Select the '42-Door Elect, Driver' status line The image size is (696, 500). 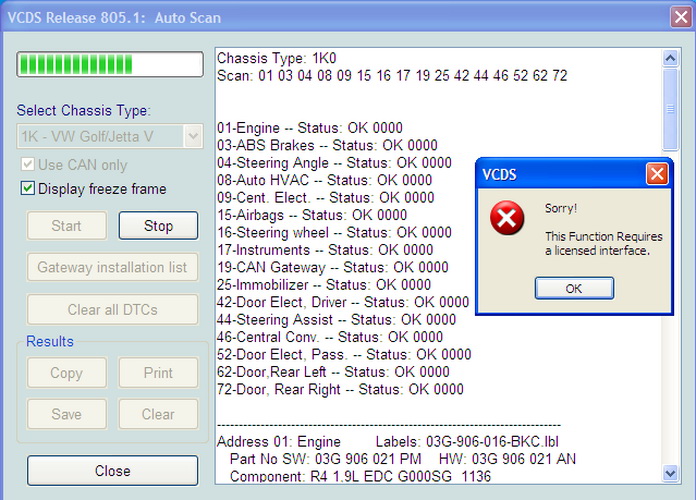coord(343,302)
